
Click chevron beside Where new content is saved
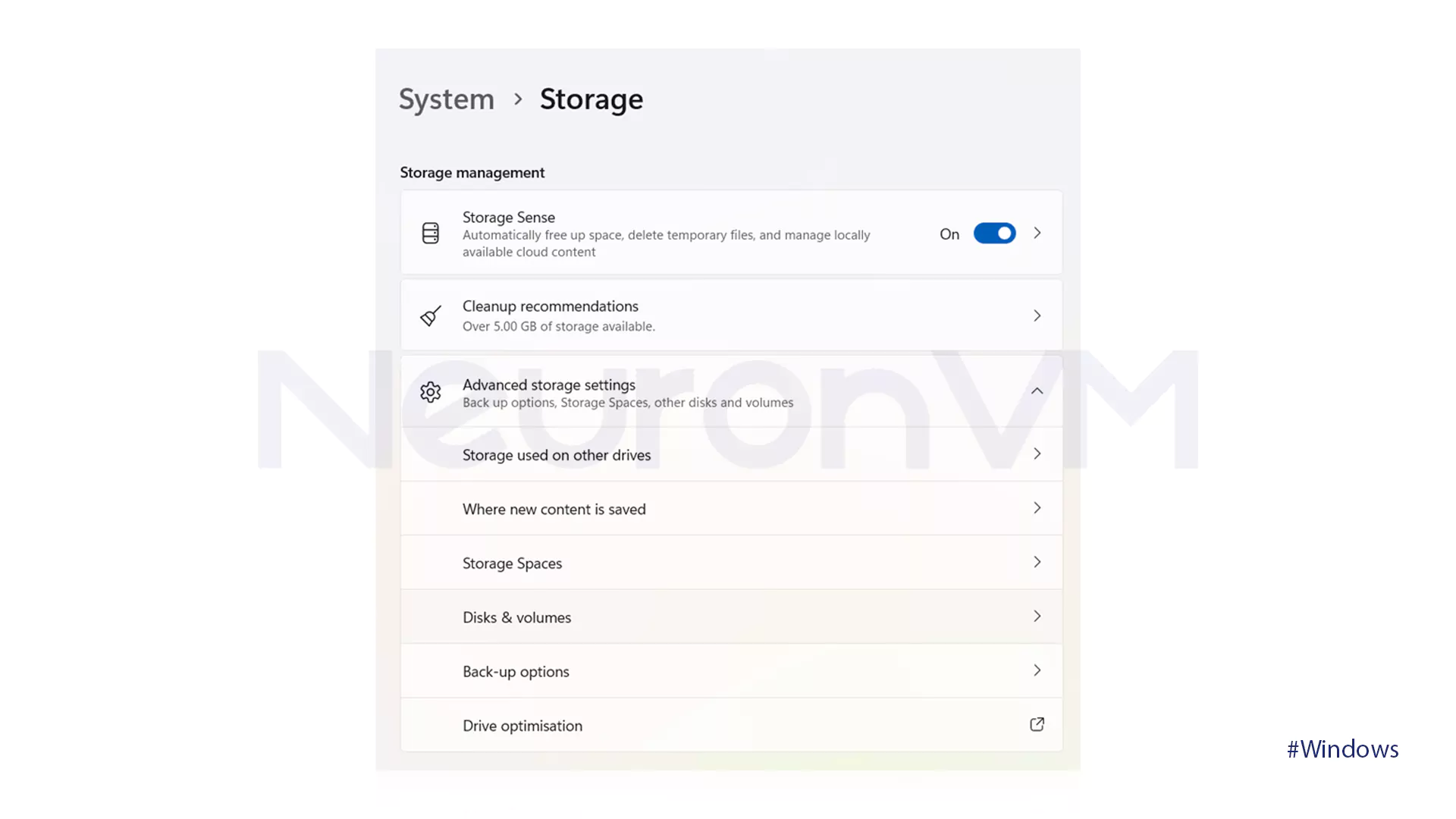(x=1037, y=507)
